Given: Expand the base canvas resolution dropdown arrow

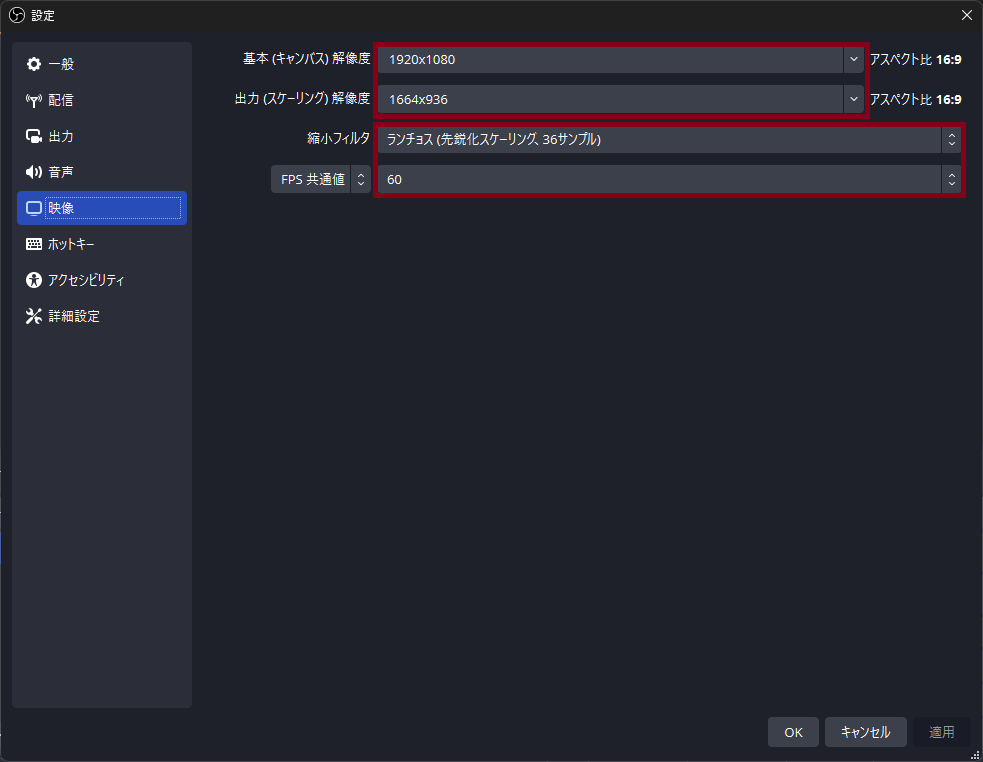Looking at the screenshot, I should 853,59.
